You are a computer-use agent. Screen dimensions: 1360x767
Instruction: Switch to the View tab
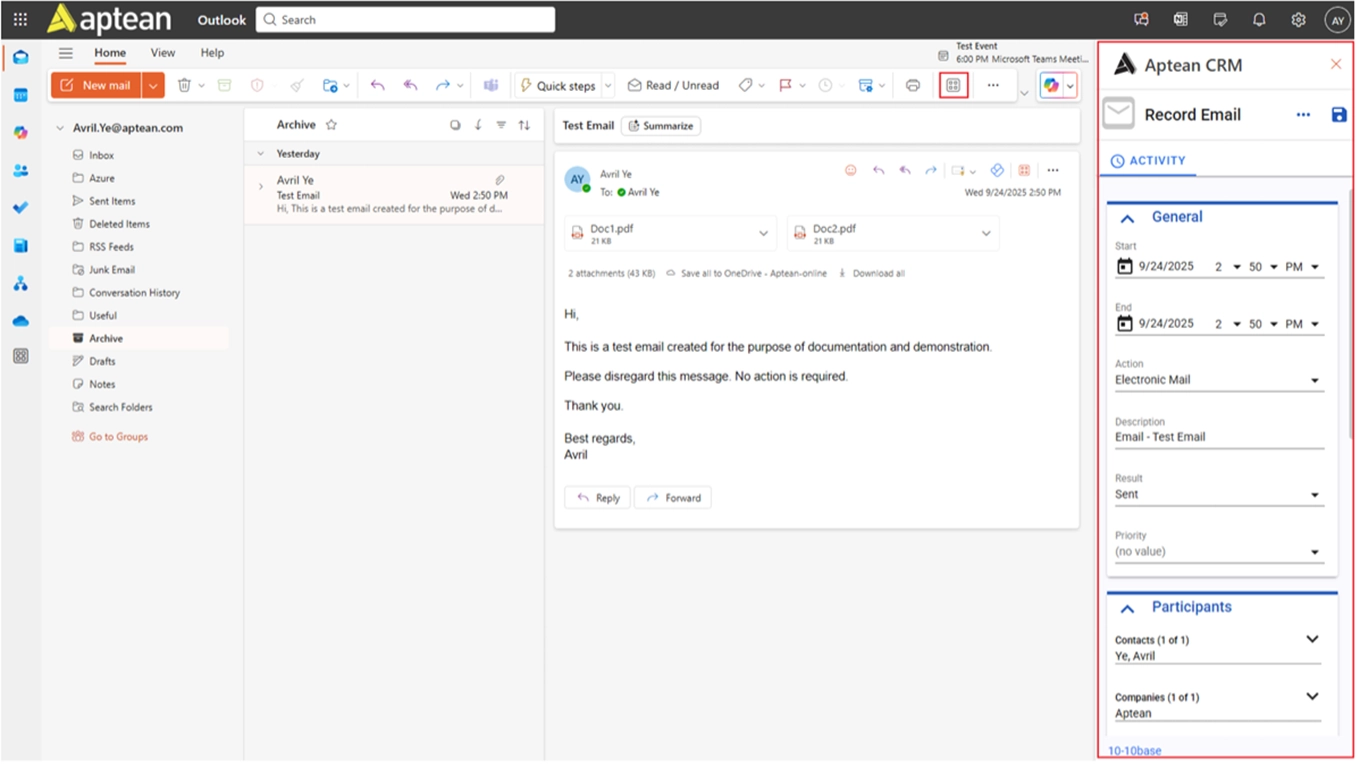162,52
